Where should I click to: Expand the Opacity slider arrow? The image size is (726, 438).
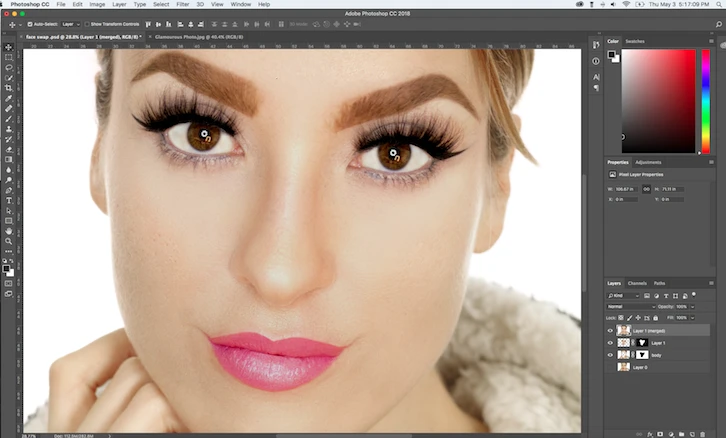tap(693, 307)
